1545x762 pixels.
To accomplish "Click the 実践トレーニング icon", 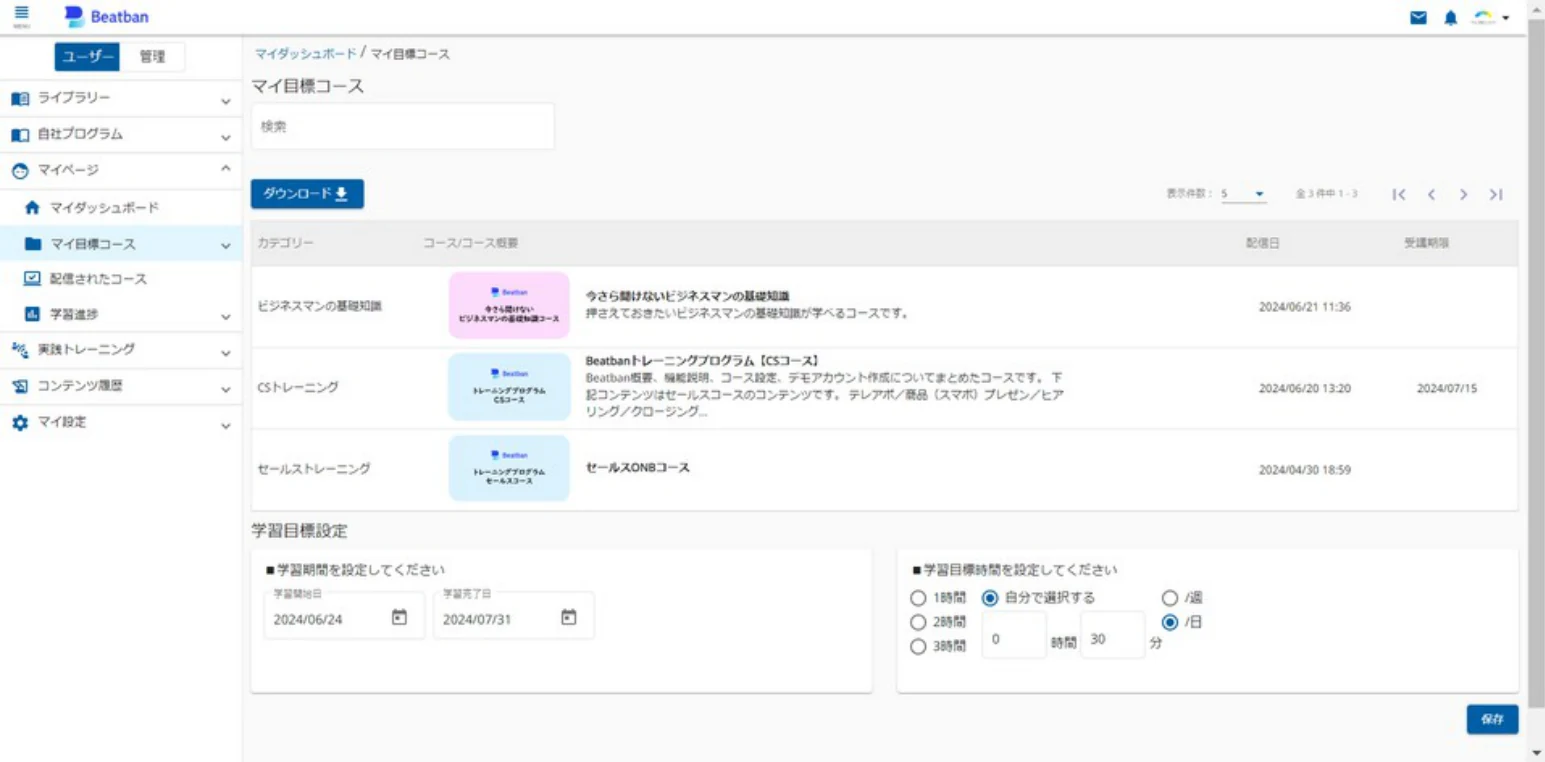I will tap(21, 350).
